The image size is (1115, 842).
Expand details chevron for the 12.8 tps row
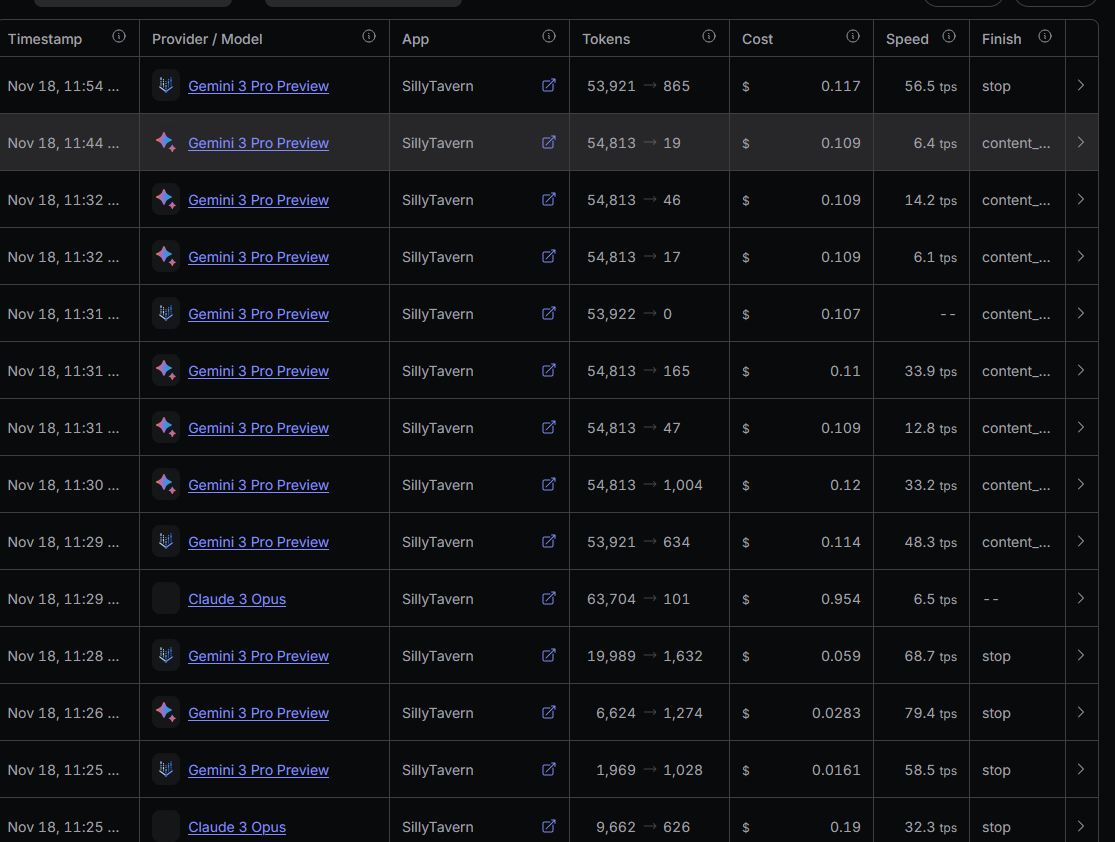pos(1081,427)
